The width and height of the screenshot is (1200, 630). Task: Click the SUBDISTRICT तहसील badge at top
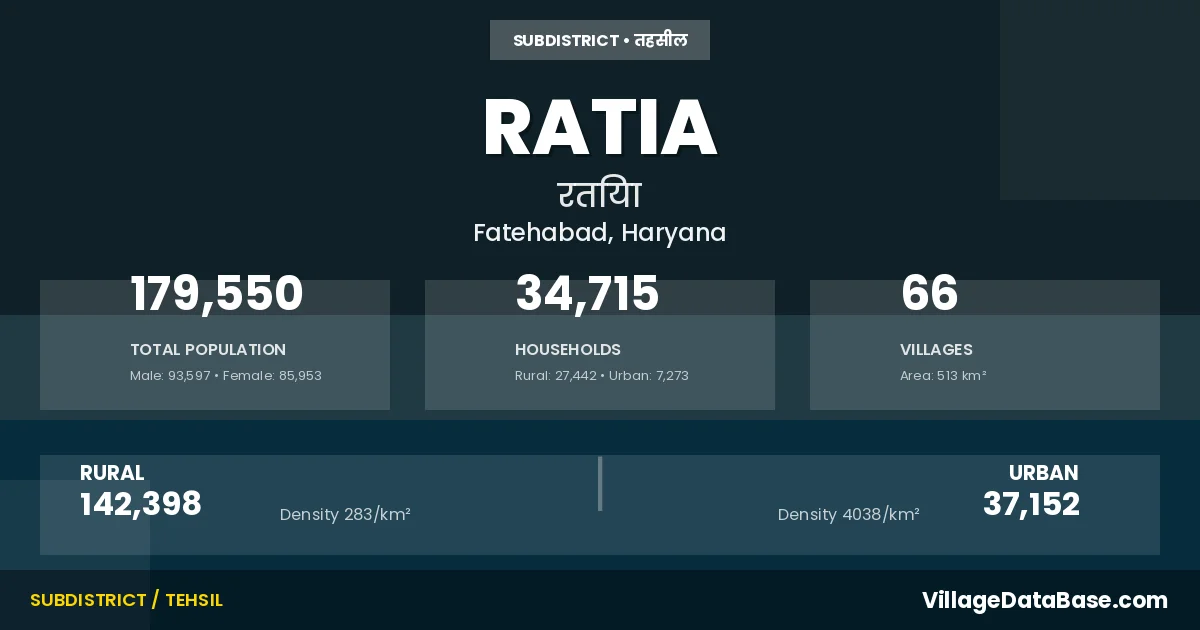click(x=600, y=40)
